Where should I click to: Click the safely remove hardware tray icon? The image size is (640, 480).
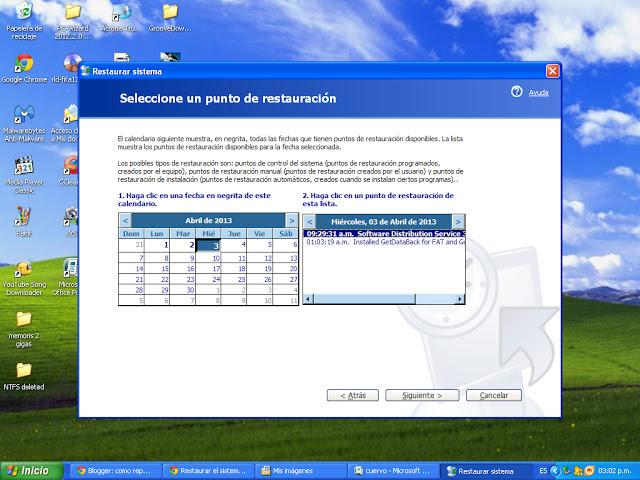tap(566, 471)
